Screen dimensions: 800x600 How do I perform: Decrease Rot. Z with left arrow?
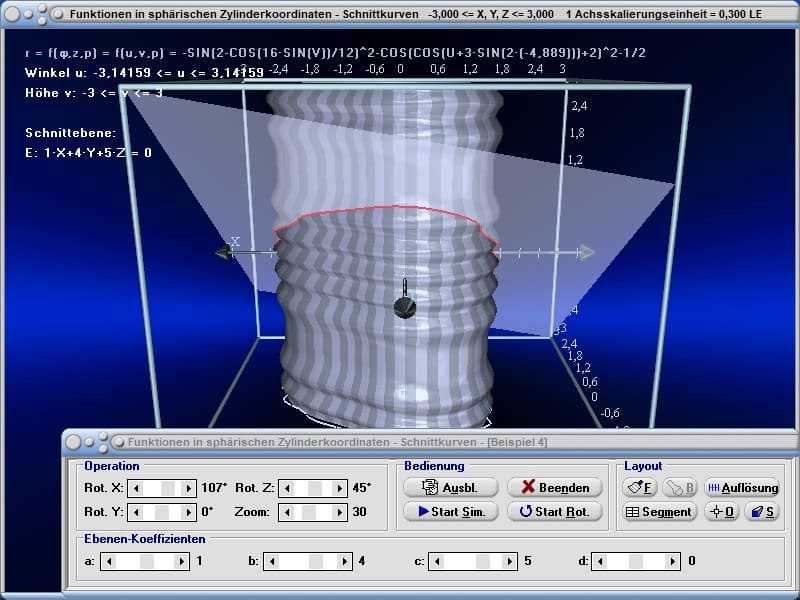287,488
